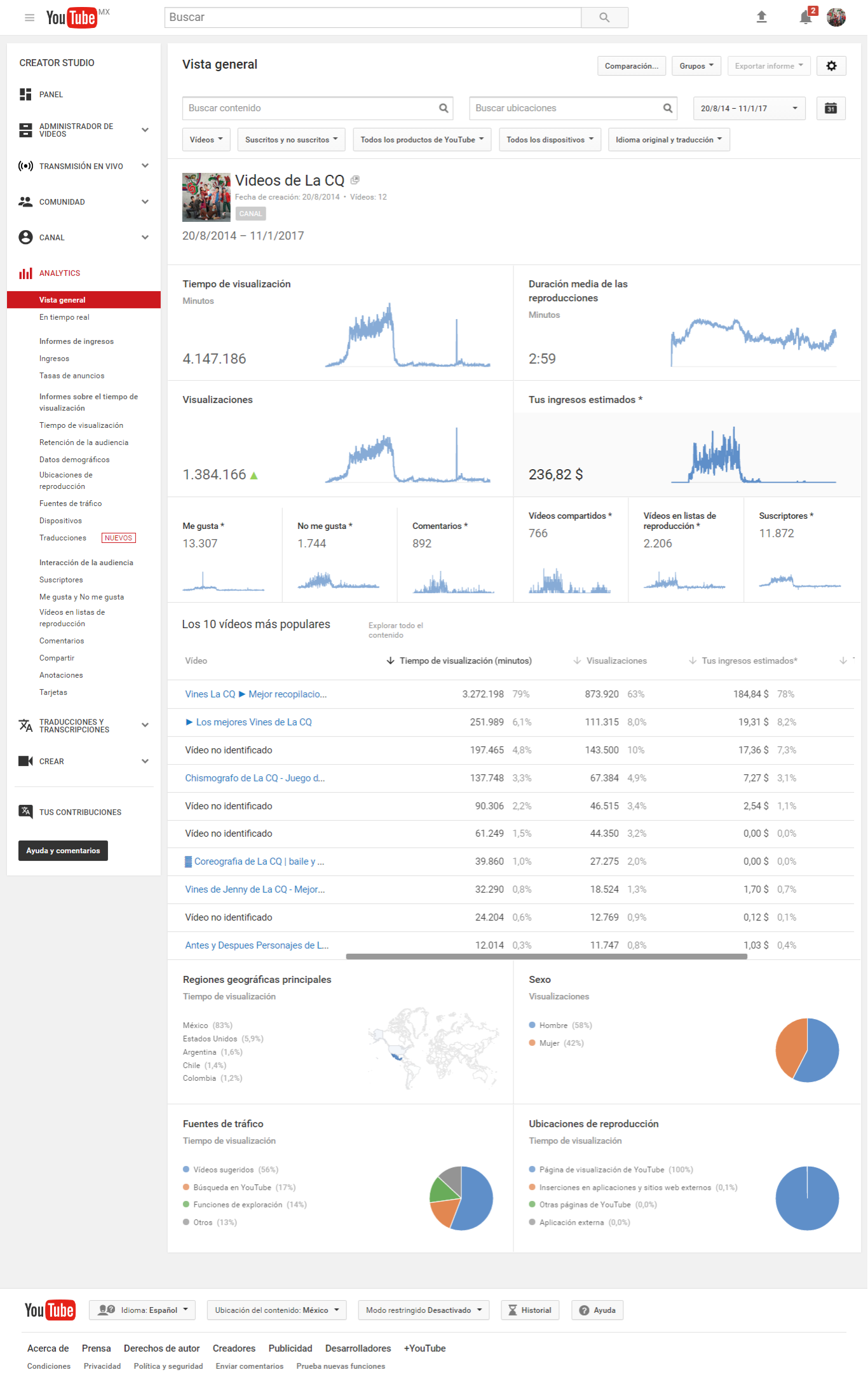Open the hamburger guide menu
Screen dimensions: 868x1393
[x=29, y=18]
